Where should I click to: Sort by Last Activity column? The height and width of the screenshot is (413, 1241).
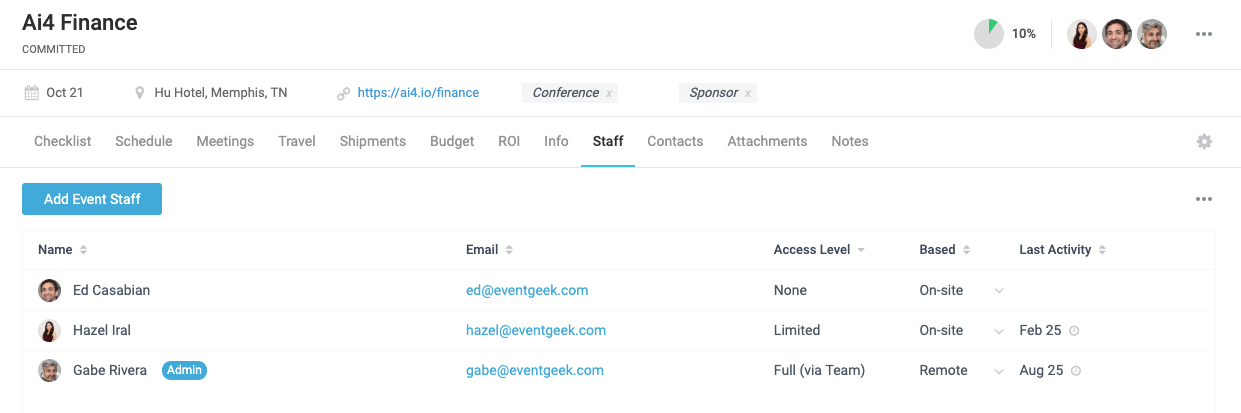1063,250
